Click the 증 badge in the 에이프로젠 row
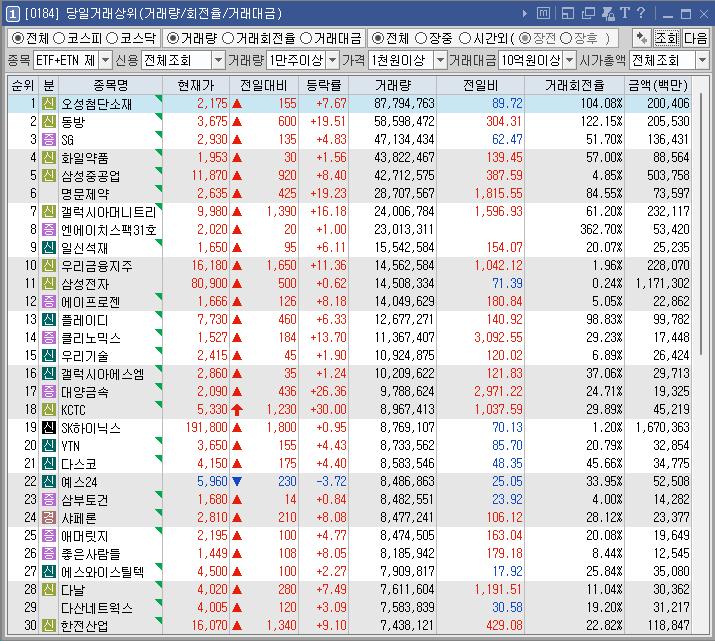Image resolution: width=715 pixels, height=641 pixels. (x=49, y=301)
